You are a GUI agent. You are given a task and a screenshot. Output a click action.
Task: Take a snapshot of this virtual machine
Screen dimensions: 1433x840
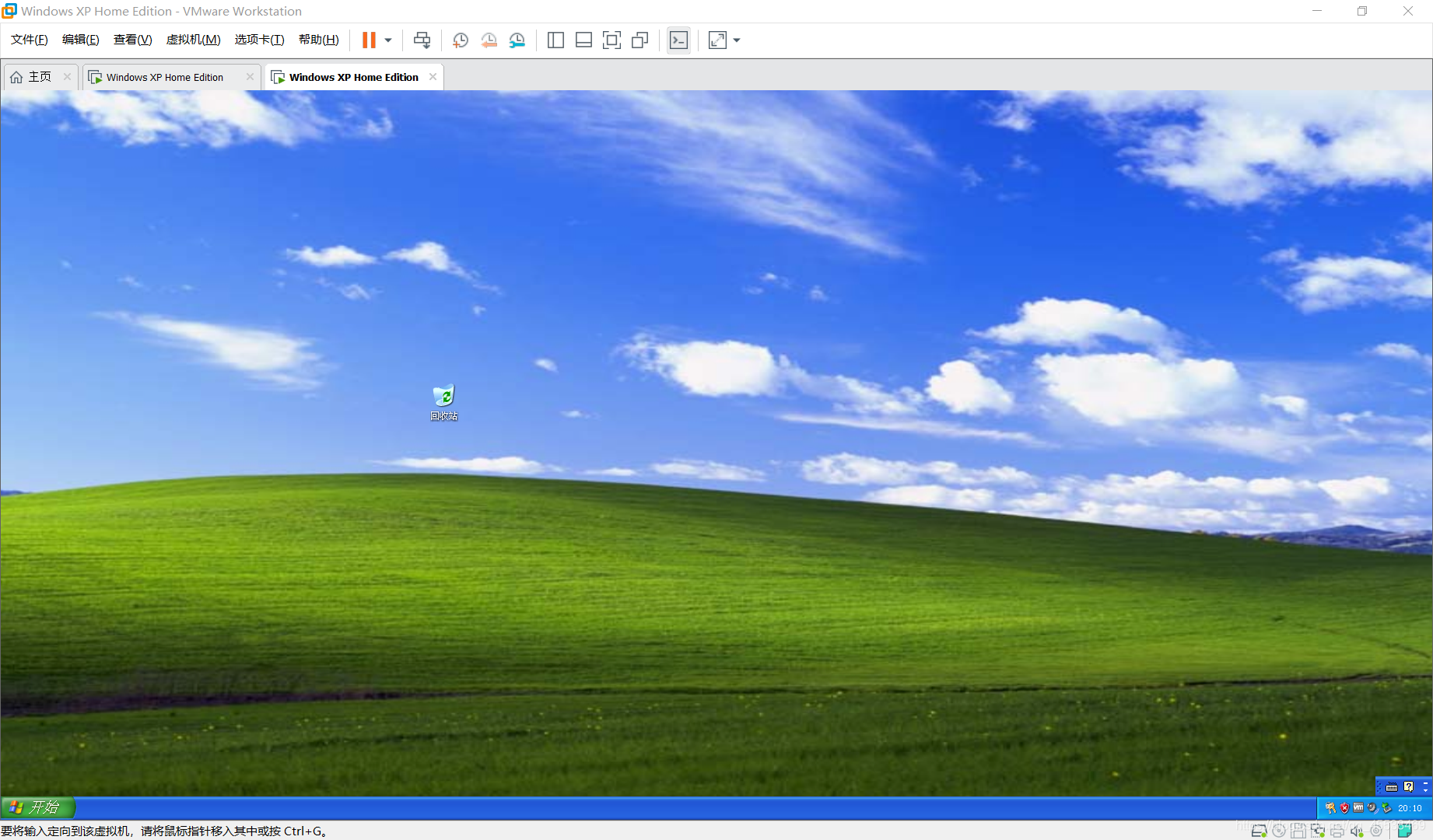point(461,40)
